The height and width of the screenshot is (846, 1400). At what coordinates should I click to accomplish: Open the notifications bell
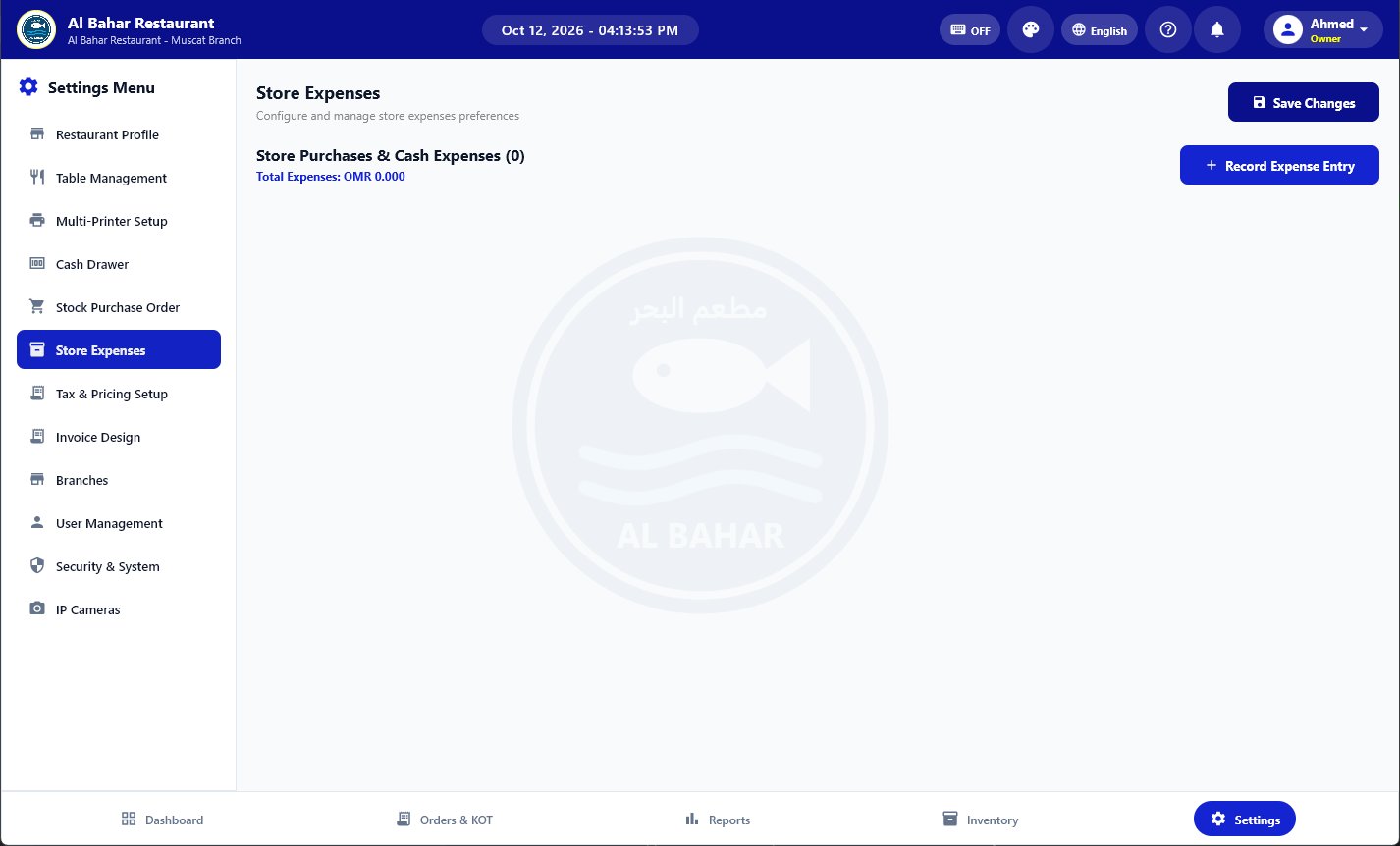(1217, 29)
